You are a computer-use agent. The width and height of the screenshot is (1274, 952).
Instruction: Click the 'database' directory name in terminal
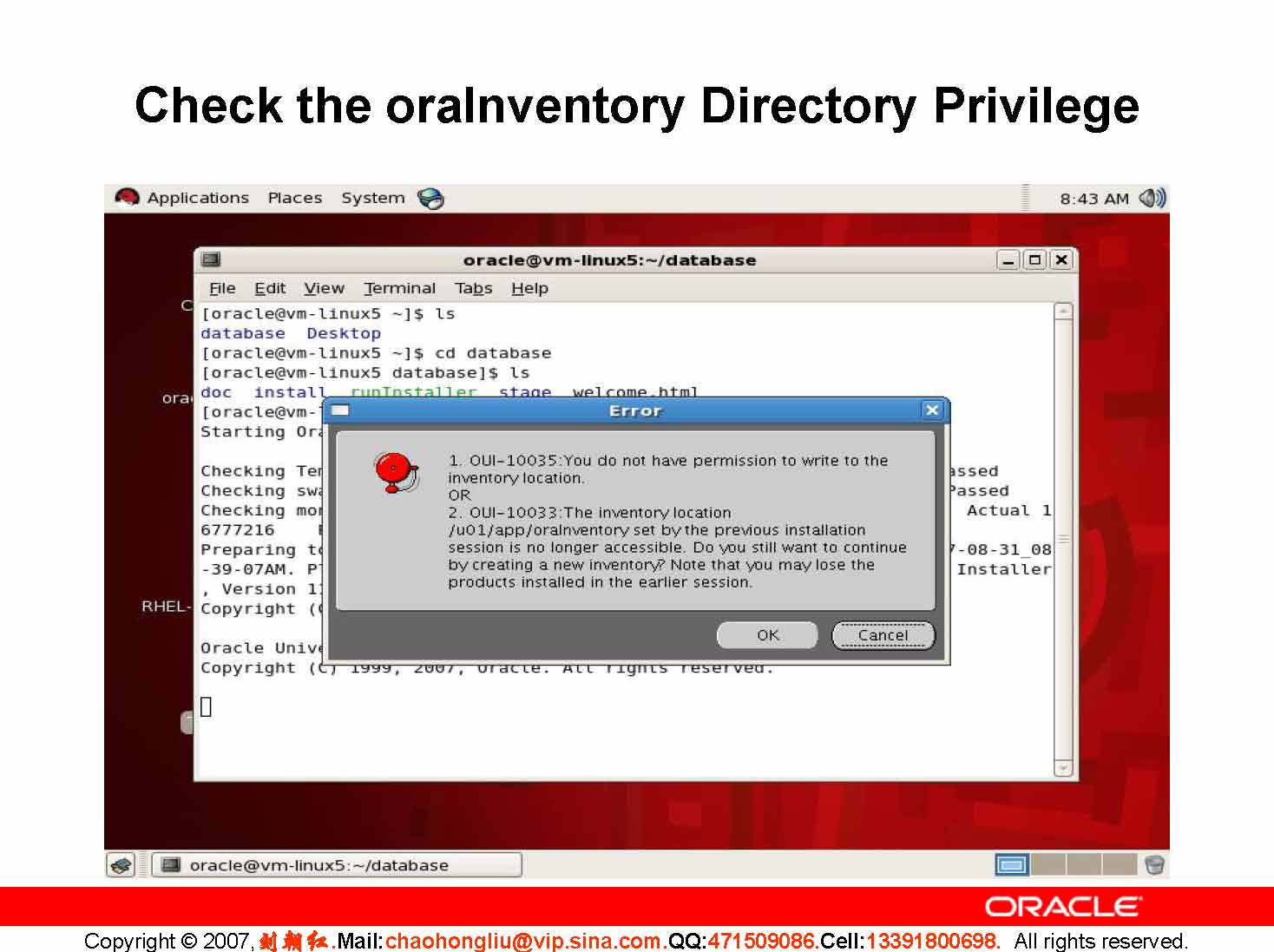pos(243,333)
